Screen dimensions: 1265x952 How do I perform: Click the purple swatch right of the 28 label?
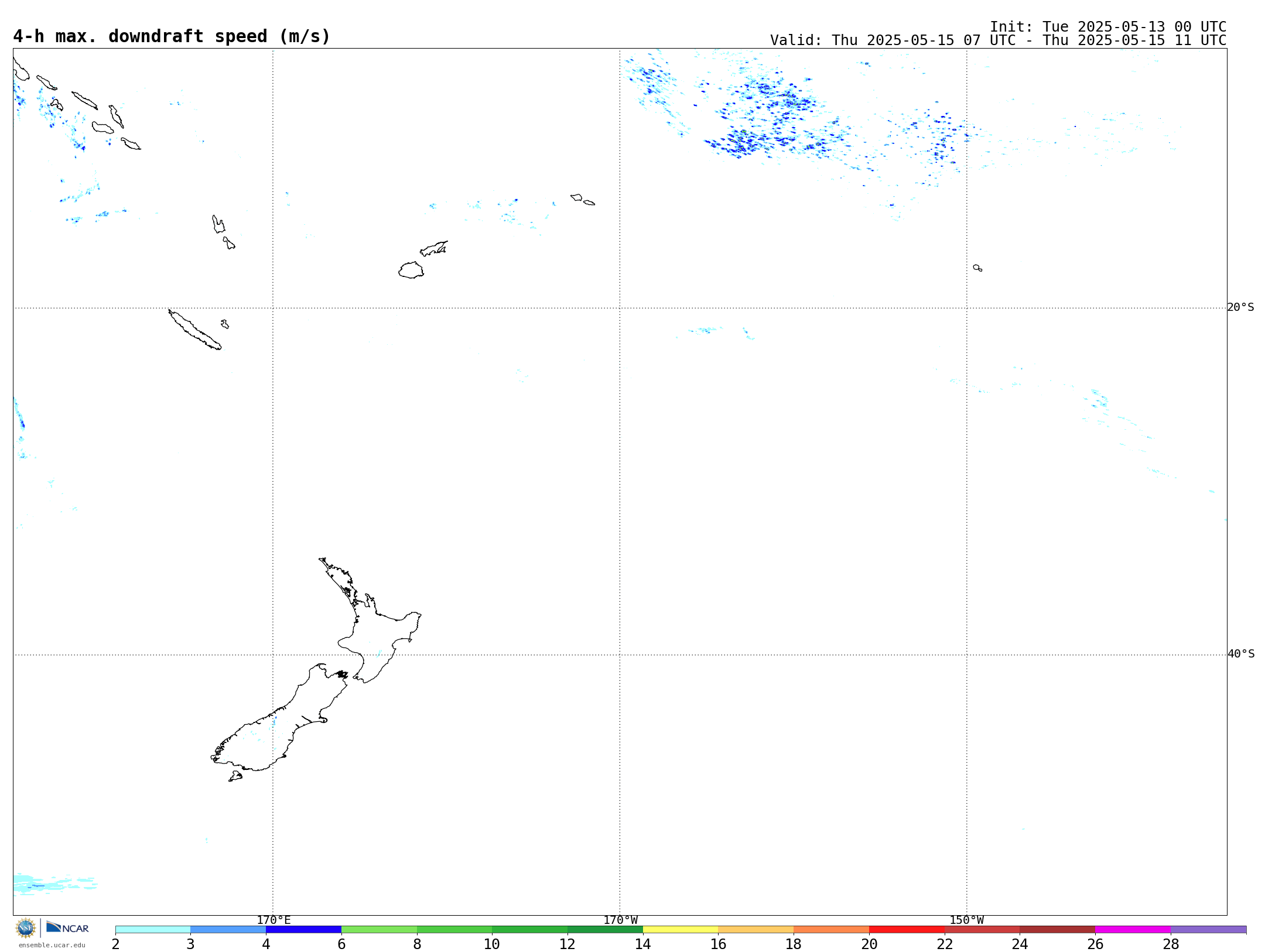pos(1208,929)
